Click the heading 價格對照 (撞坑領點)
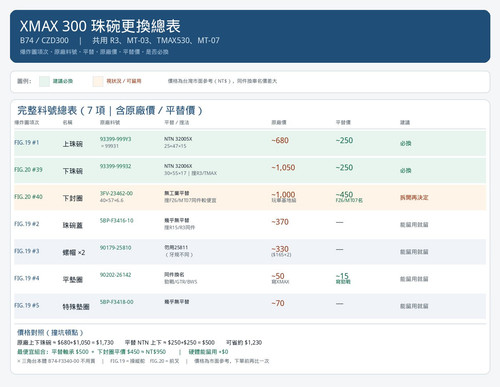The width and height of the screenshot is (500, 387). [x=50, y=332]
